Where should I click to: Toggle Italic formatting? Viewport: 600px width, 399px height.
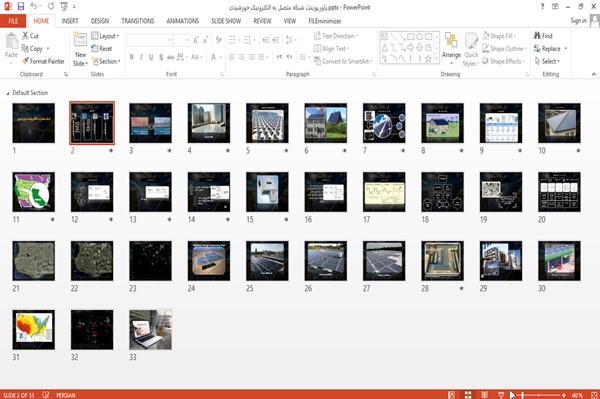coord(141,57)
